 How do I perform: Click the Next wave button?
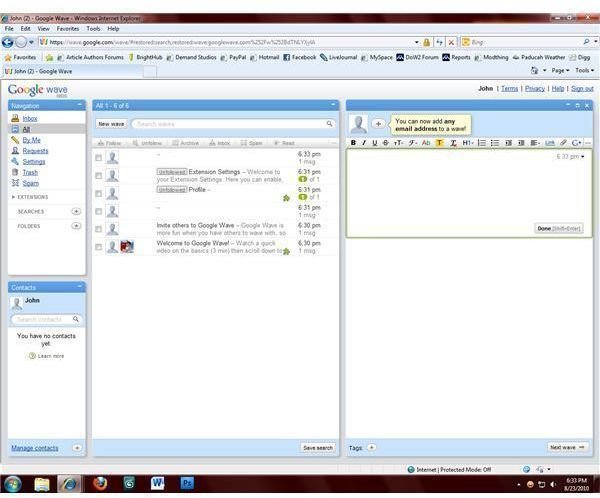(x=567, y=447)
